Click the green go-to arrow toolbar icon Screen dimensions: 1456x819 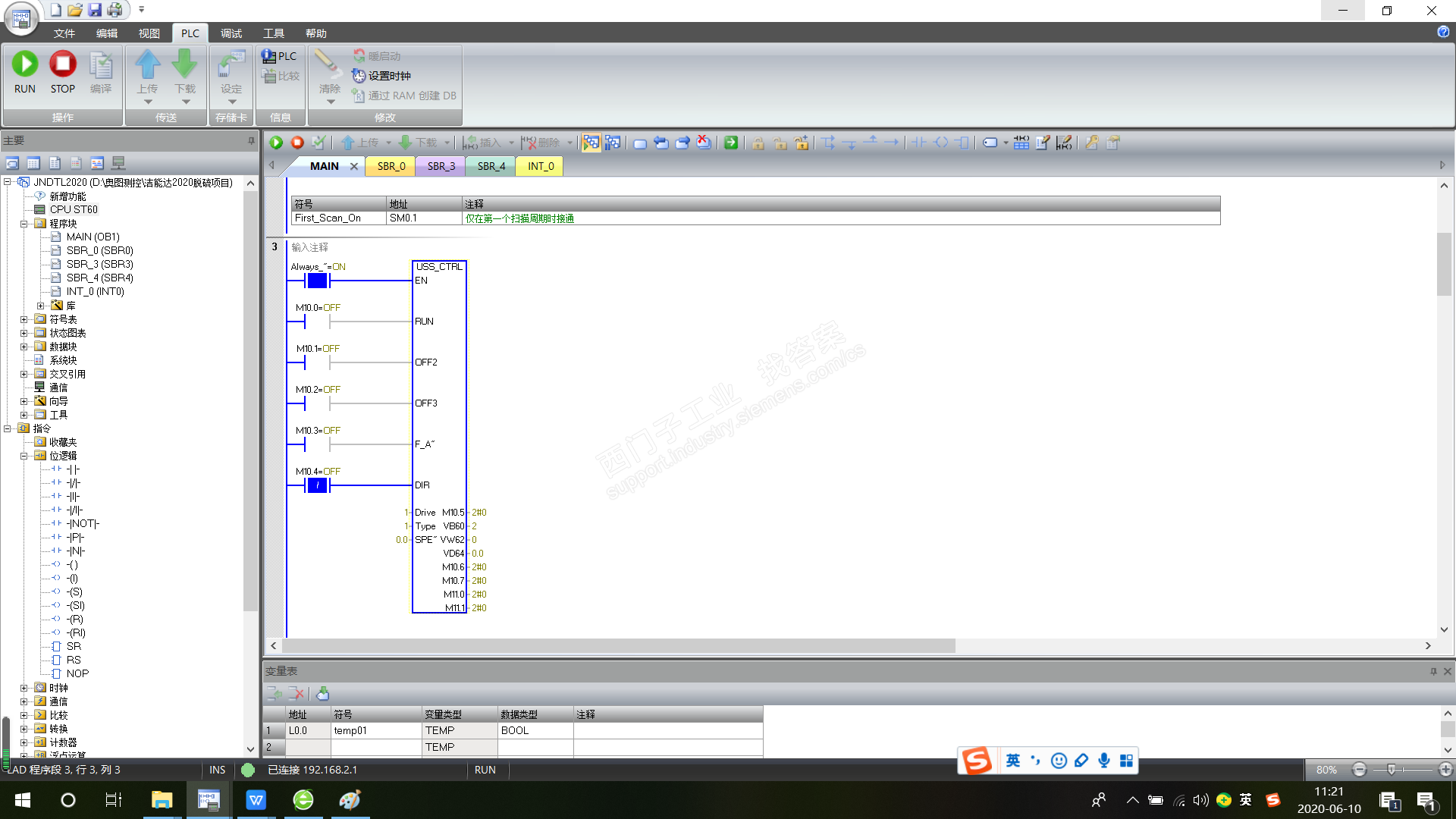[730, 143]
